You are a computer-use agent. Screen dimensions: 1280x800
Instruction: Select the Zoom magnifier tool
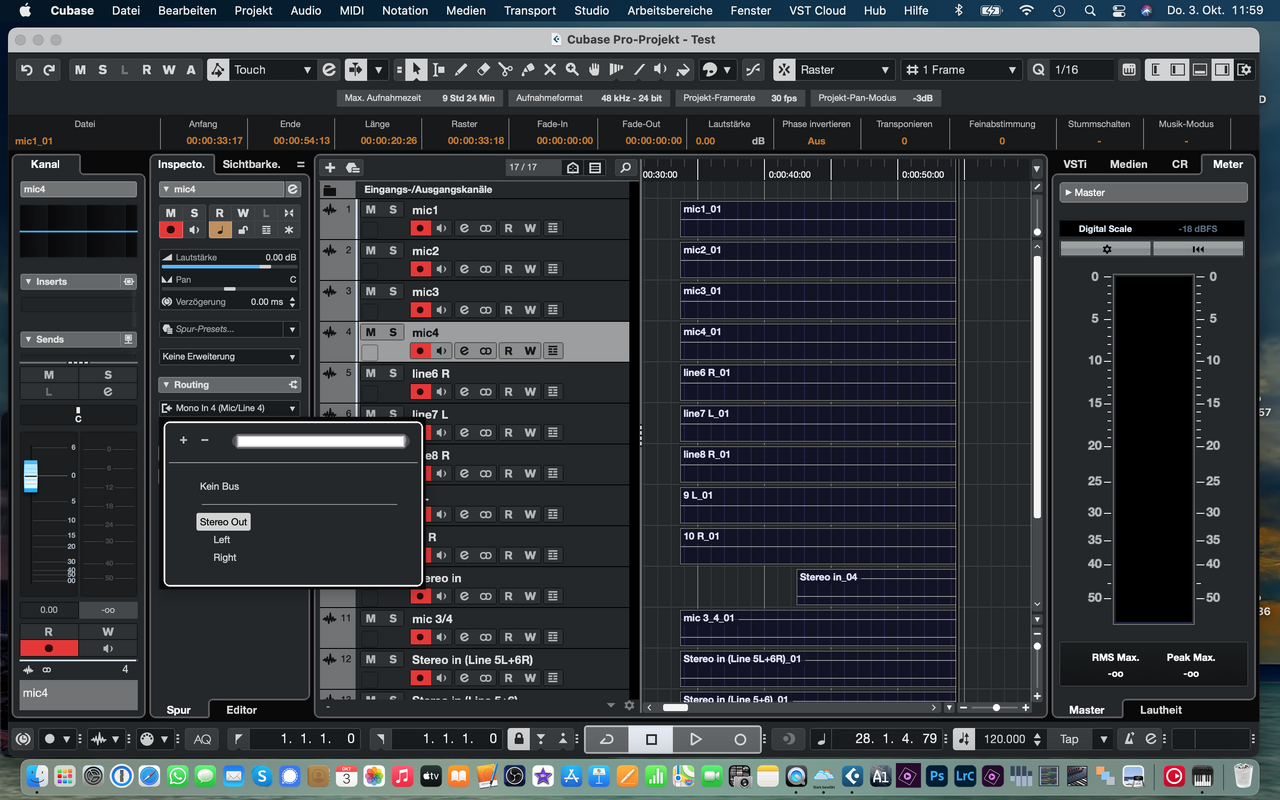click(572, 70)
